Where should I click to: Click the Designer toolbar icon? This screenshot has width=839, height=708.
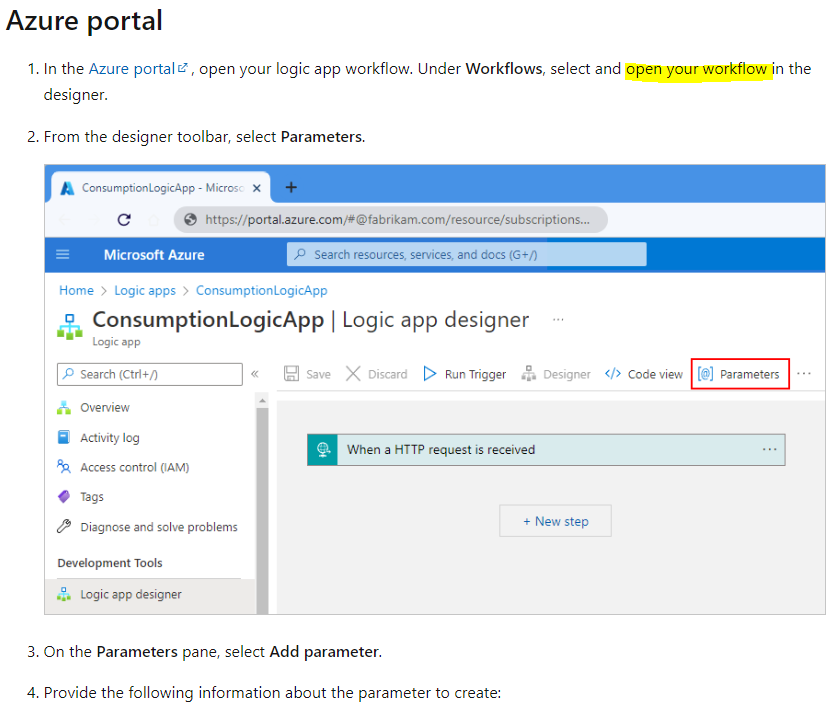tap(529, 374)
